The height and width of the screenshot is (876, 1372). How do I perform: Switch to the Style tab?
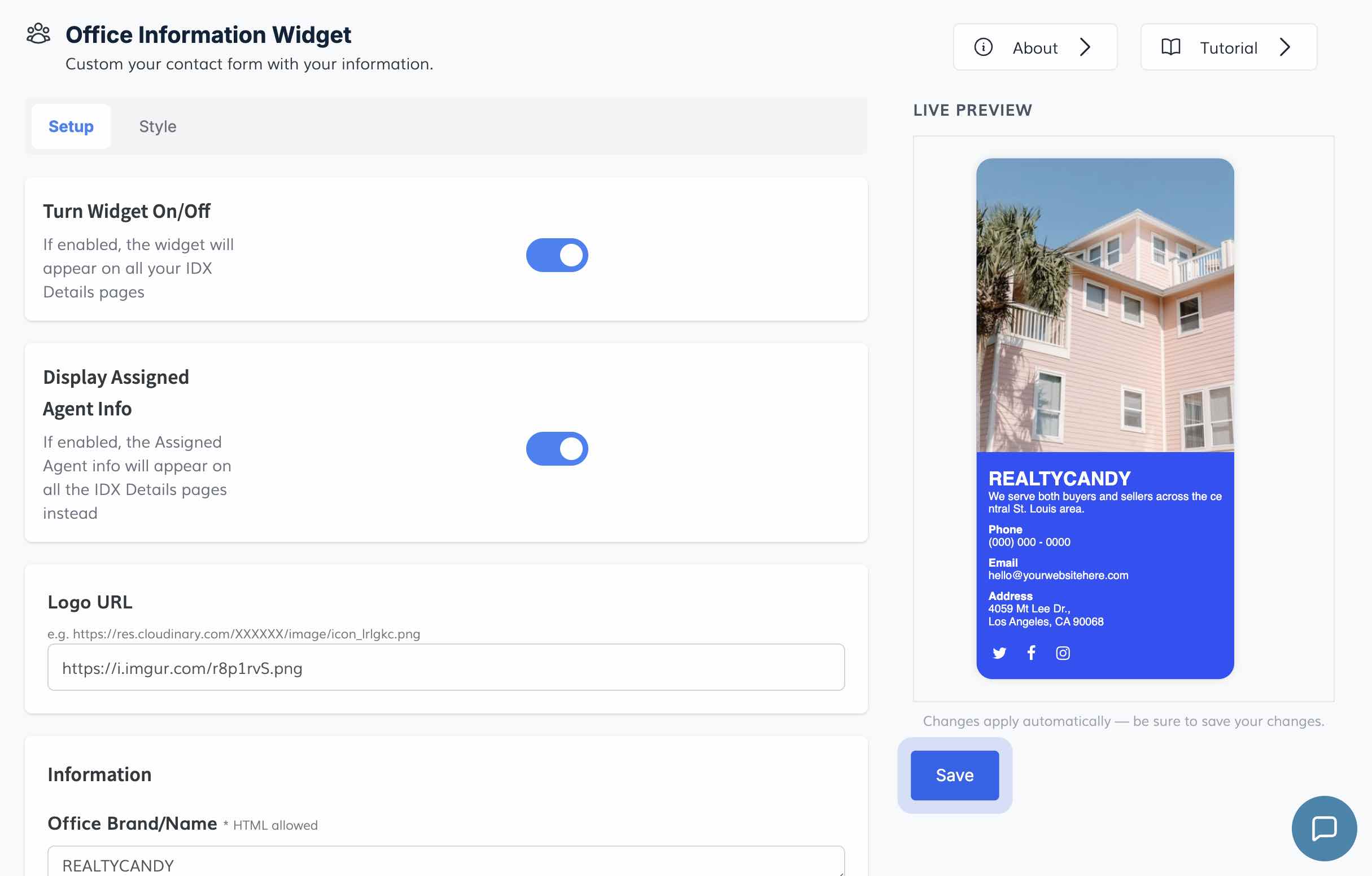click(158, 126)
